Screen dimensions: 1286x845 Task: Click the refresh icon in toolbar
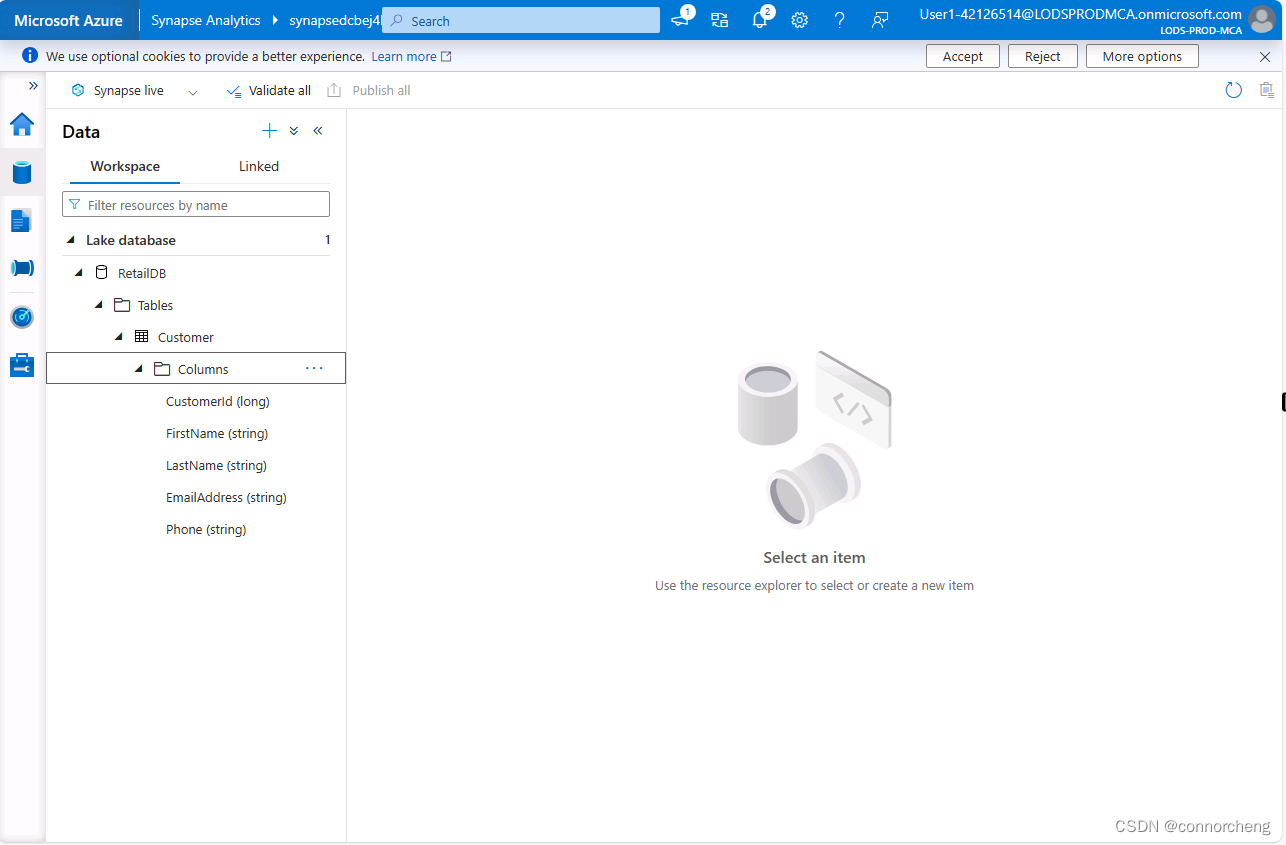pos(1234,90)
